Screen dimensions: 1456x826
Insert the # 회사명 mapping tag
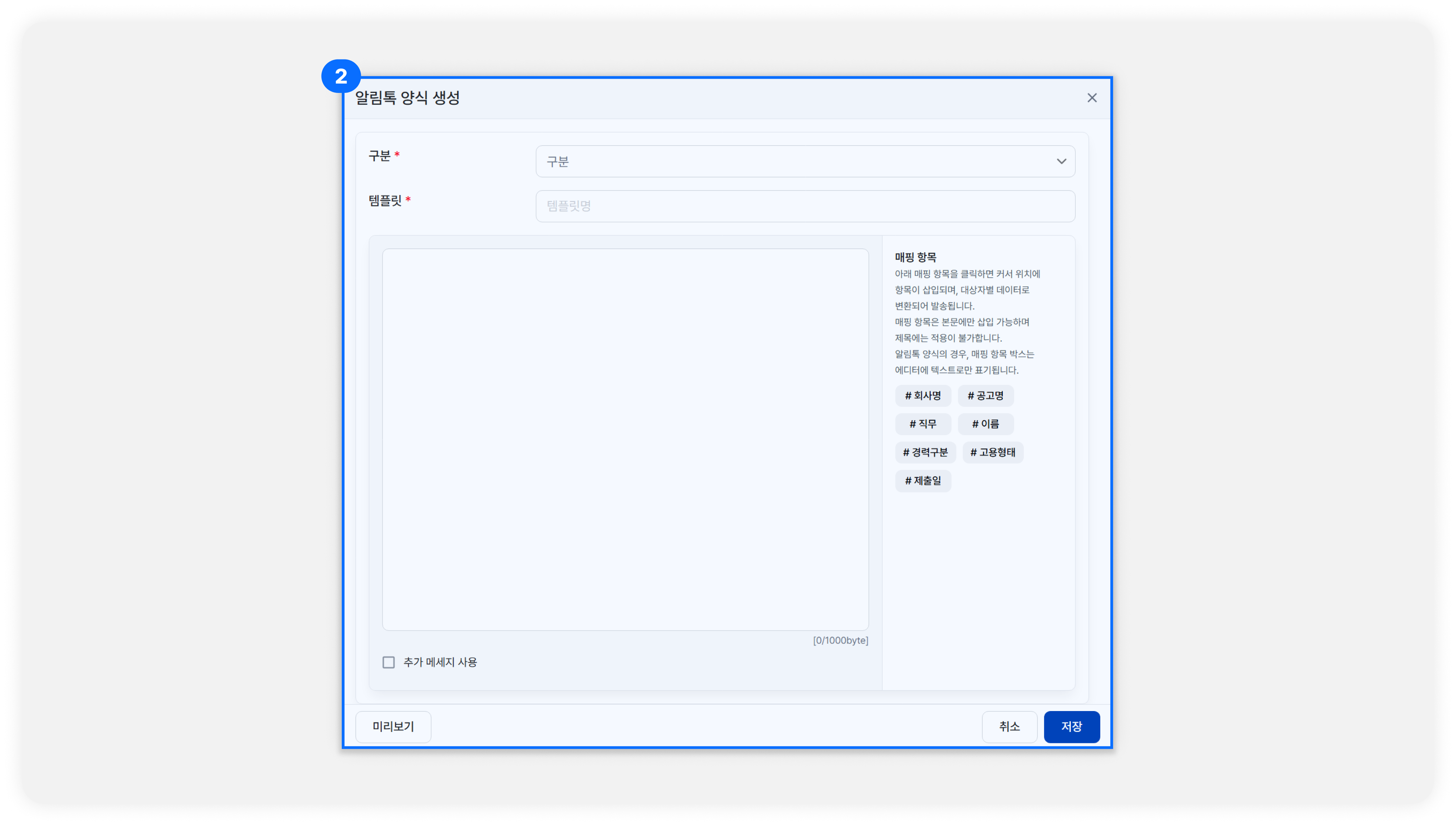(923, 396)
